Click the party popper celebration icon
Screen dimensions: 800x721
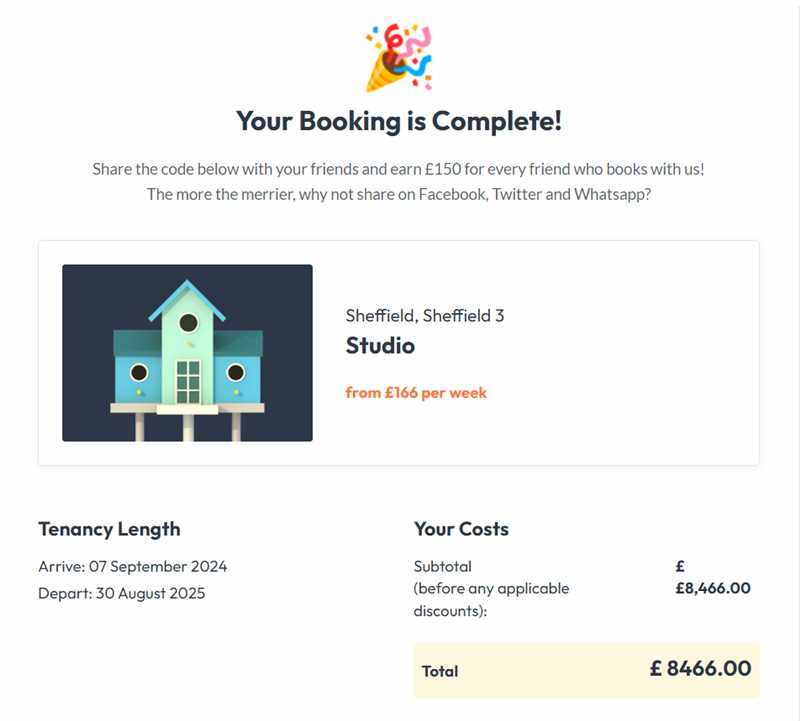click(x=399, y=57)
